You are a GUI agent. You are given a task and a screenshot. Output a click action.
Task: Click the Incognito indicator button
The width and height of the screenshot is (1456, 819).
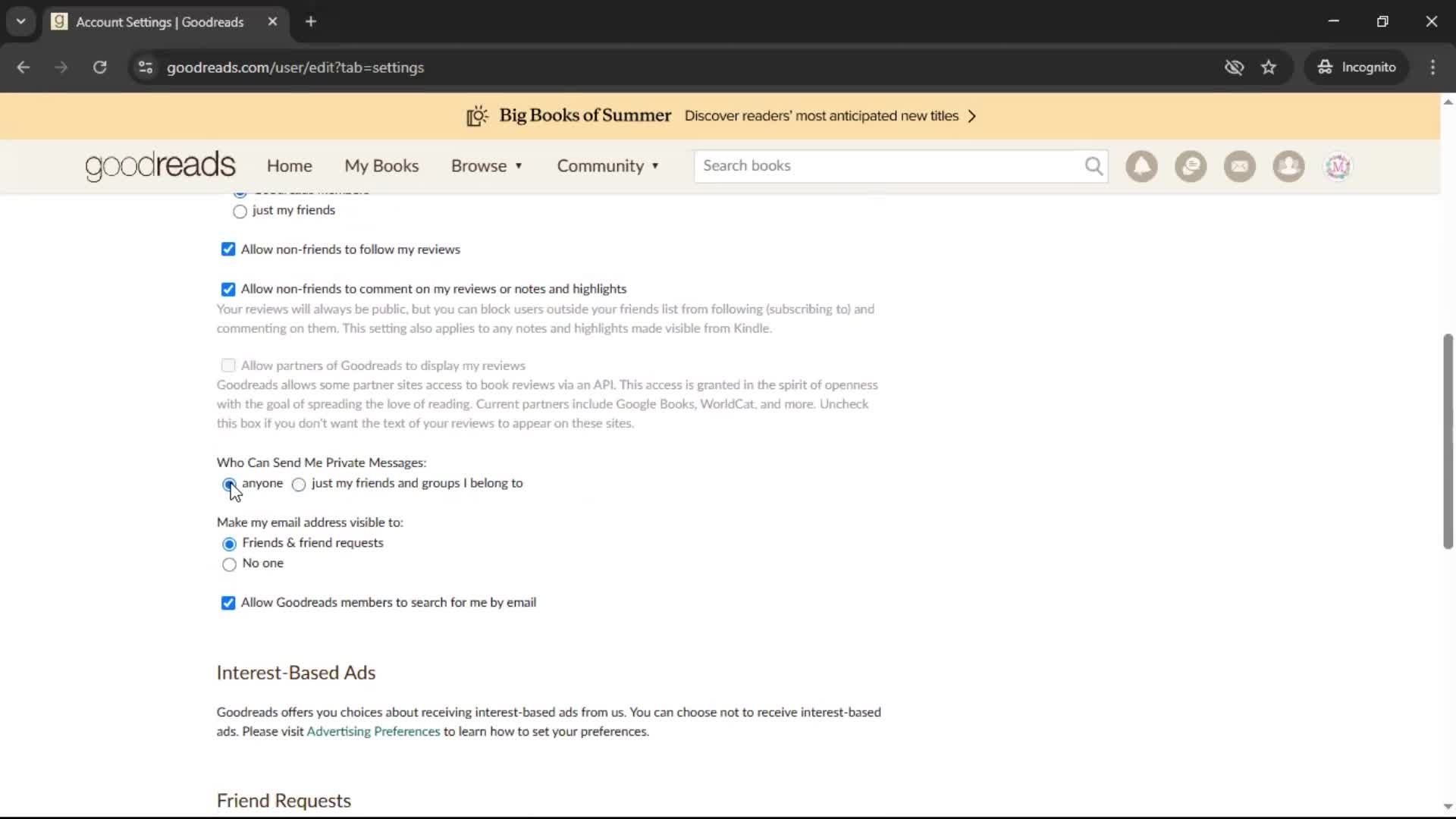(x=1356, y=67)
